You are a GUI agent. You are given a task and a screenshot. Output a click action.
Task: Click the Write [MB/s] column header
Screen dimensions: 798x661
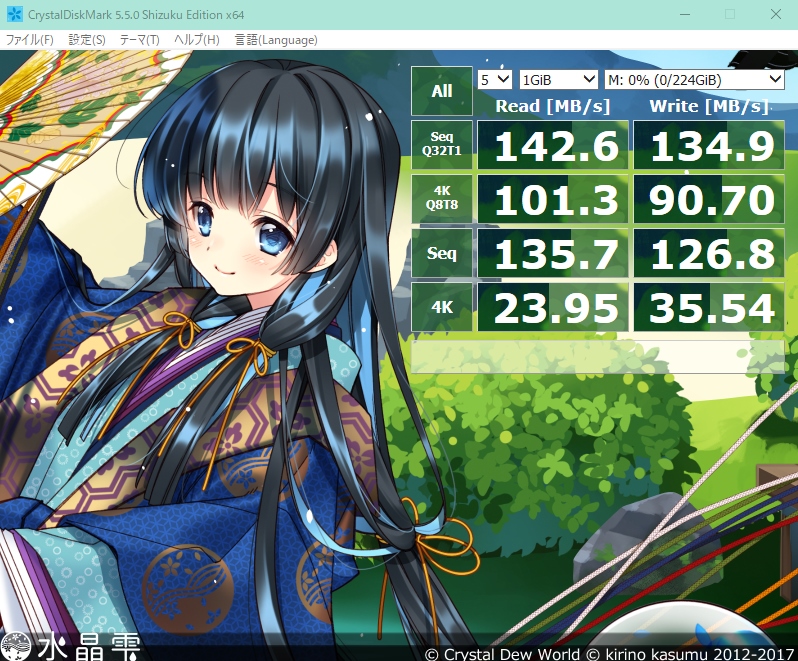(x=708, y=106)
